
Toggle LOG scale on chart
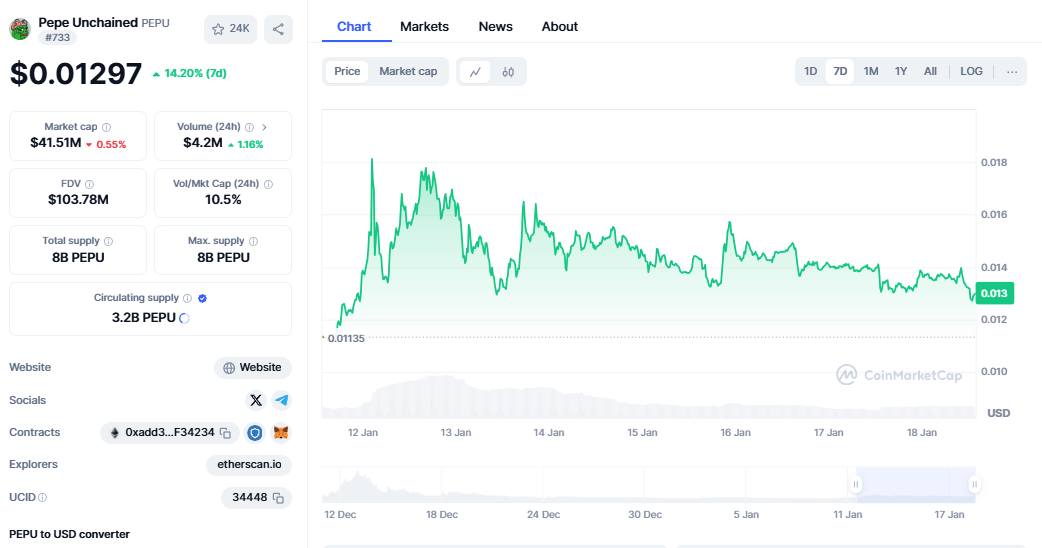(971, 71)
